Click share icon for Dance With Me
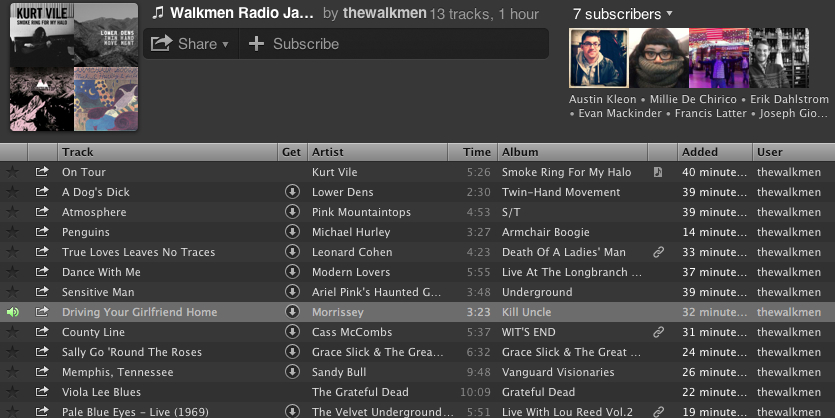 [42, 272]
